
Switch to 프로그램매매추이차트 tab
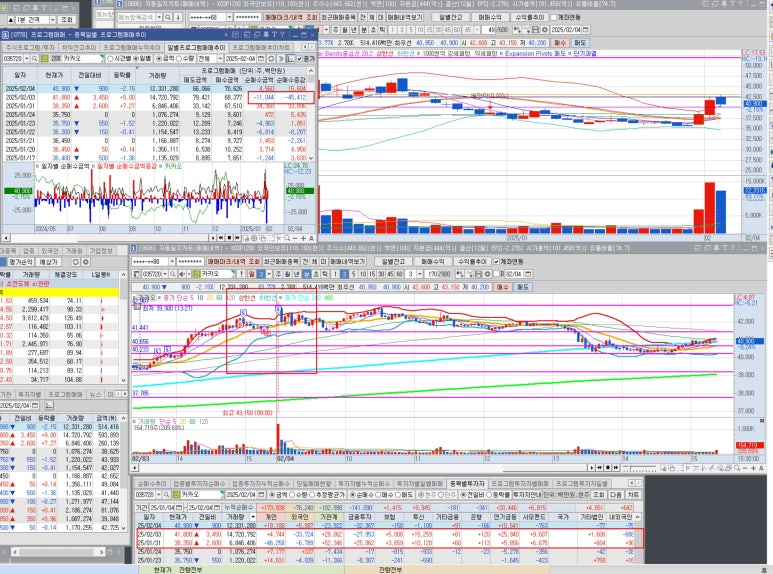coord(261,47)
